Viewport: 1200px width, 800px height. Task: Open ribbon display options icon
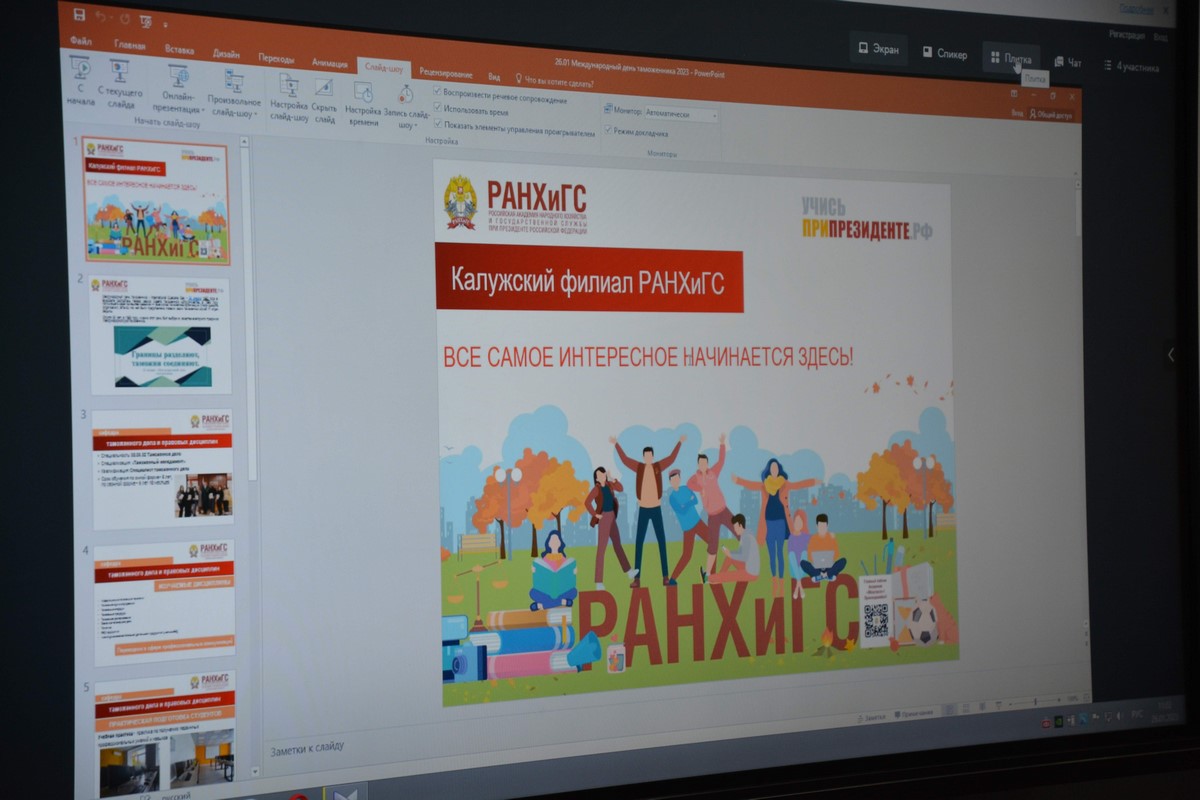1014,94
